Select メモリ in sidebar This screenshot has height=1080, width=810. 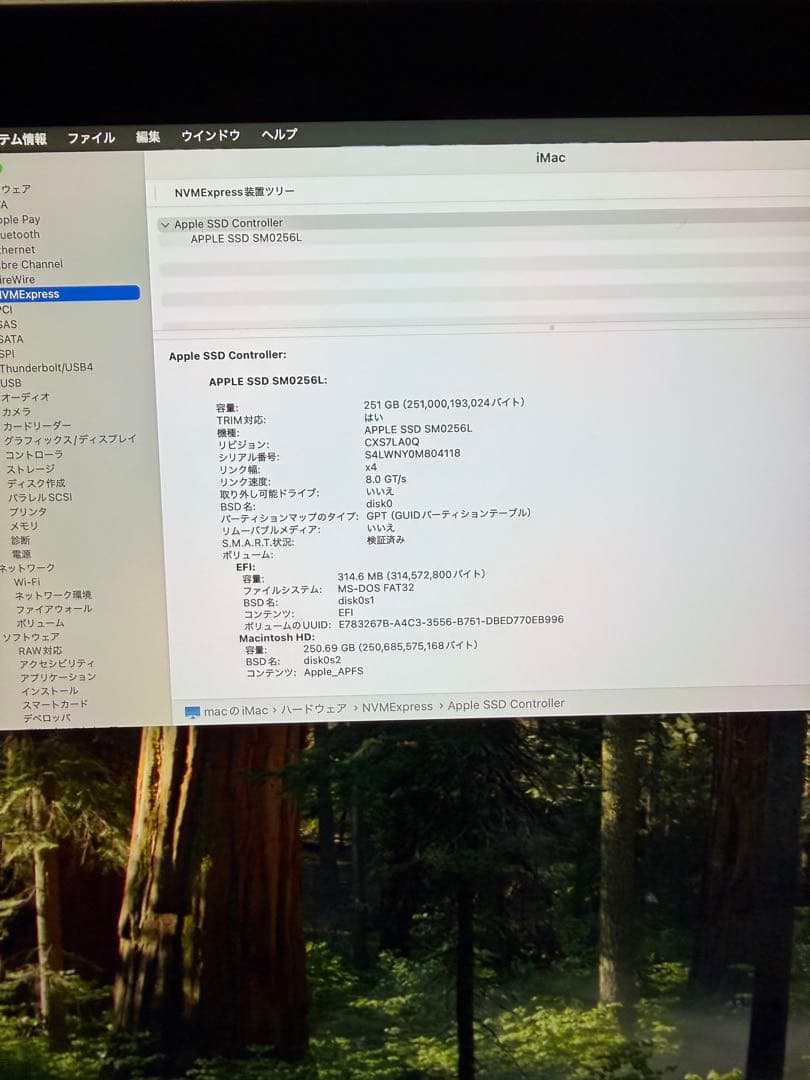tap(24, 526)
